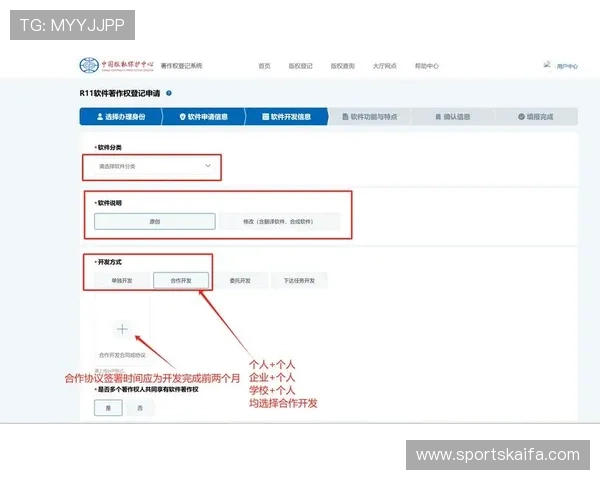Screen dimensions: 600x480
Task: Select 委托开发 as the 开发方式
Action: (x=240, y=281)
